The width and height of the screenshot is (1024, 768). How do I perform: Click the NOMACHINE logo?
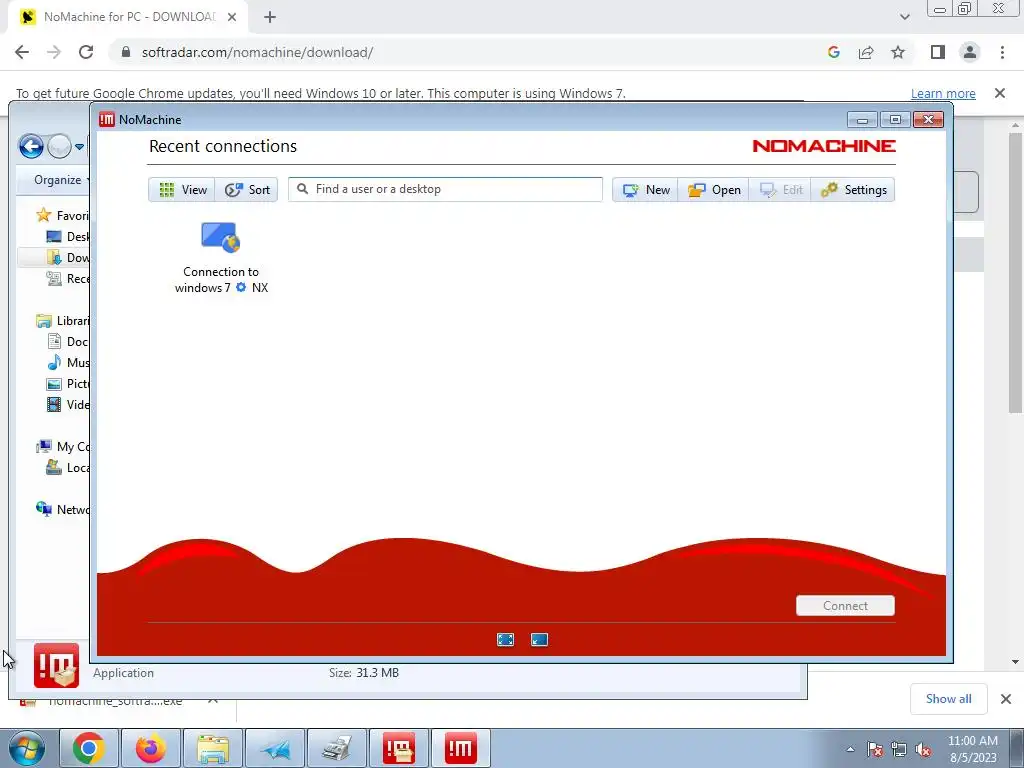click(824, 146)
